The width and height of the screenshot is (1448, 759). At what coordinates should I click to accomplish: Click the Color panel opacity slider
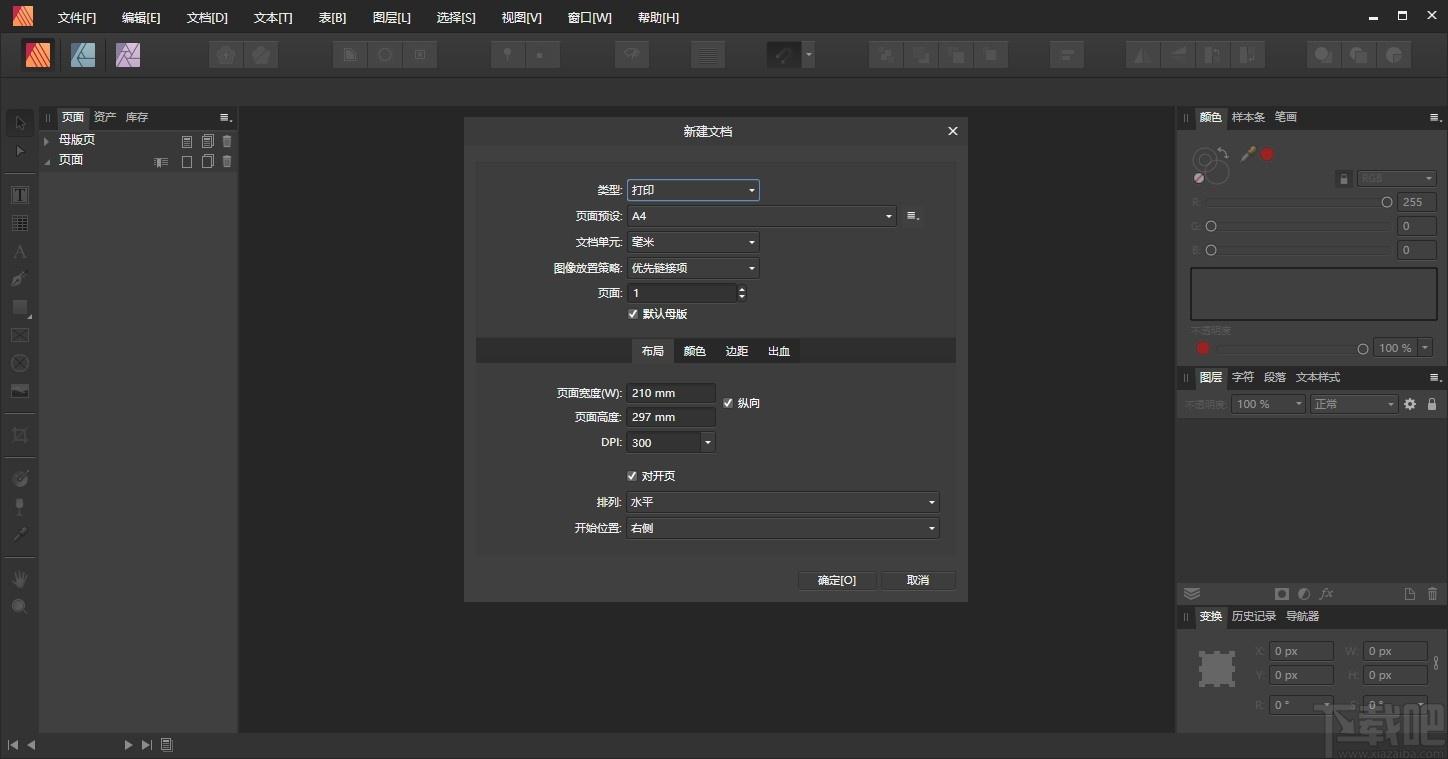[1291, 349]
